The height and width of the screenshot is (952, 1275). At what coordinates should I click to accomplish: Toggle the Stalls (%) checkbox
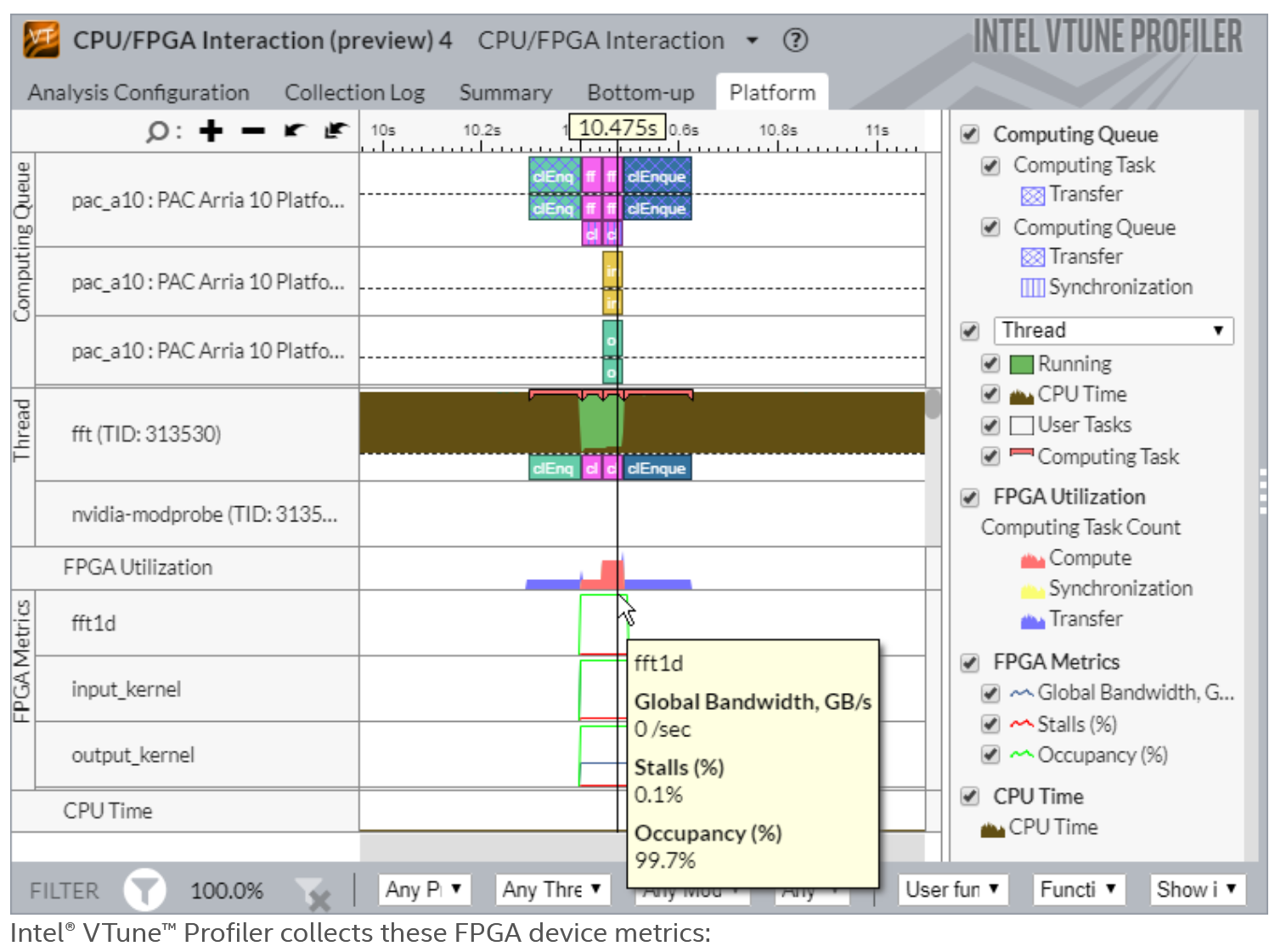(x=990, y=724)
